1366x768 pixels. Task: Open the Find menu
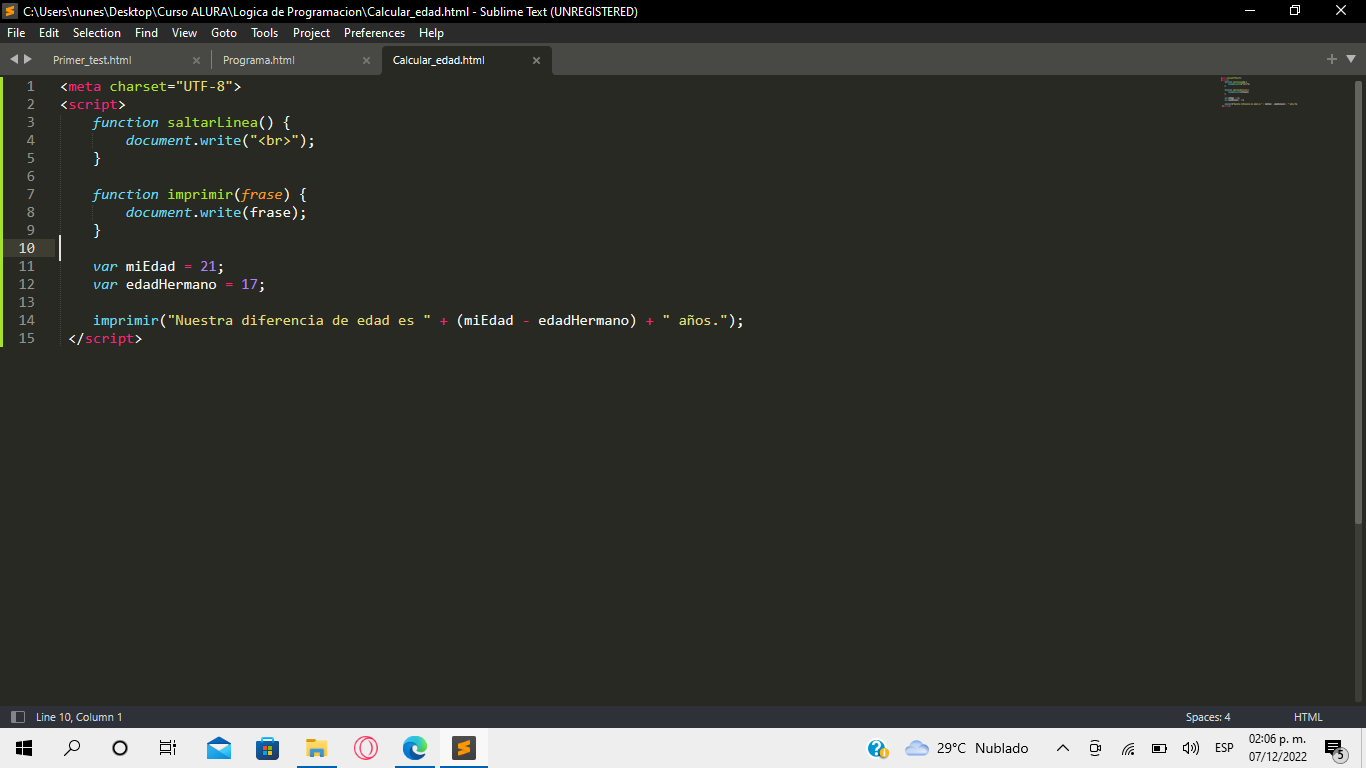pos(146,33)
